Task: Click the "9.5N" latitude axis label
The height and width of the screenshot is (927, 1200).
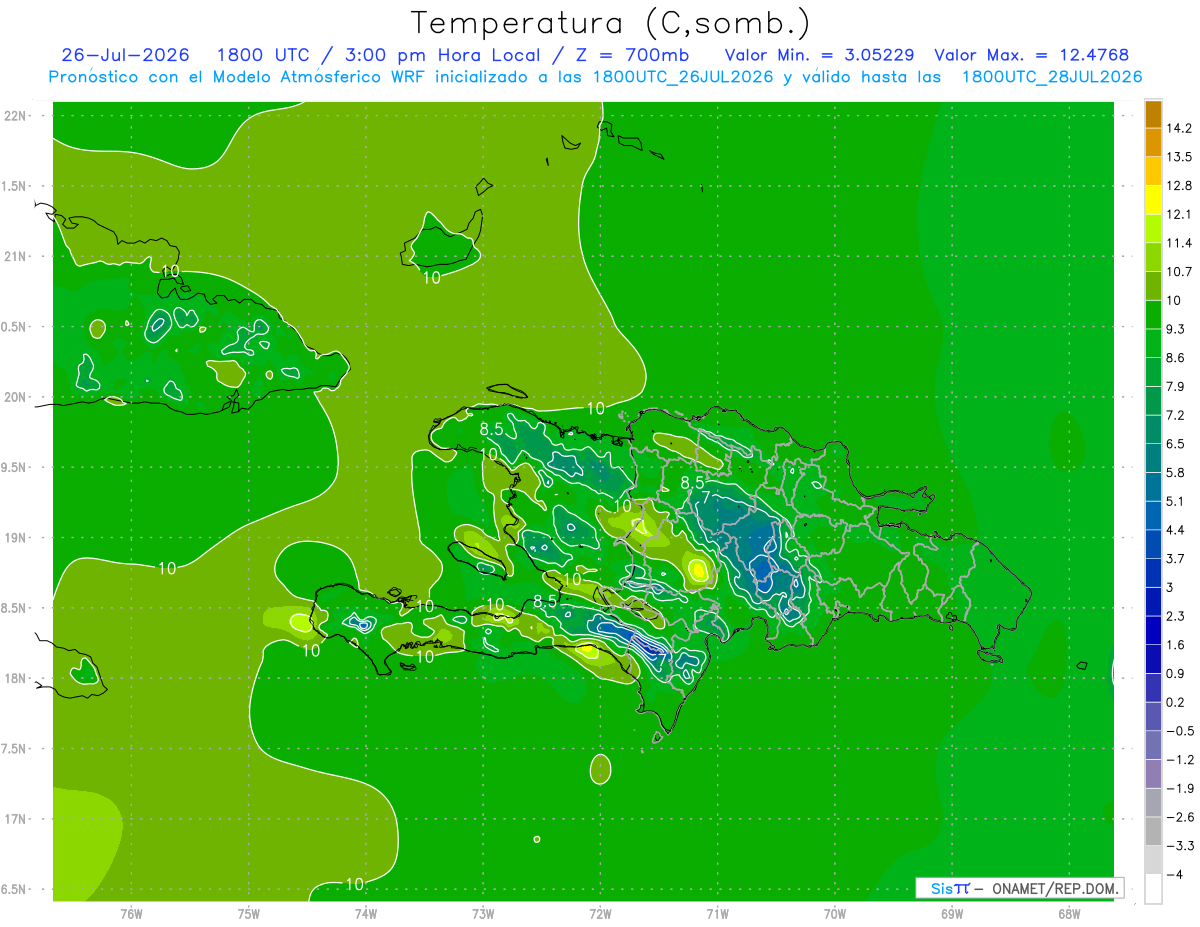Action: 14,467
